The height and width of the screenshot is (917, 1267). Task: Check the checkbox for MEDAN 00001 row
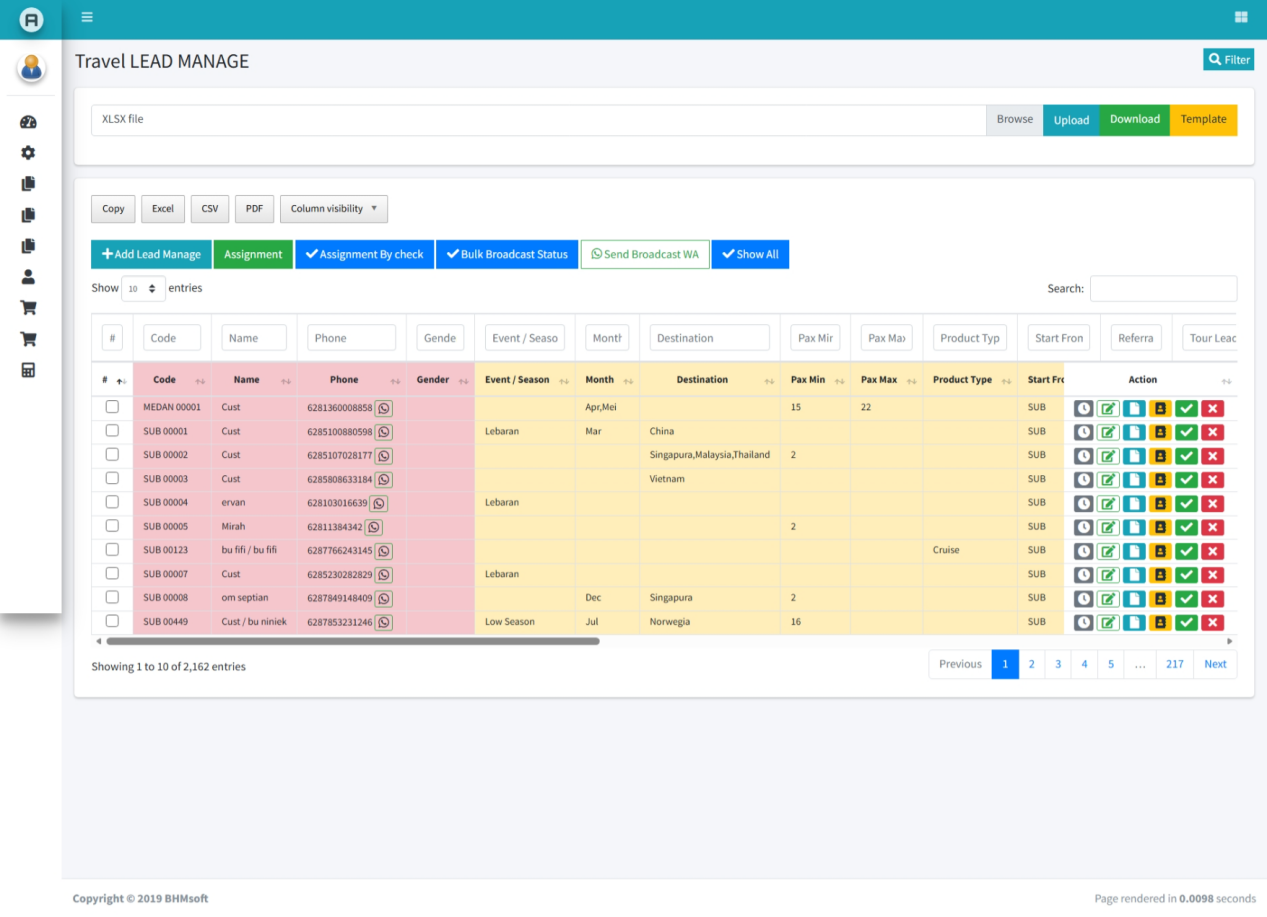pos(112,407)
